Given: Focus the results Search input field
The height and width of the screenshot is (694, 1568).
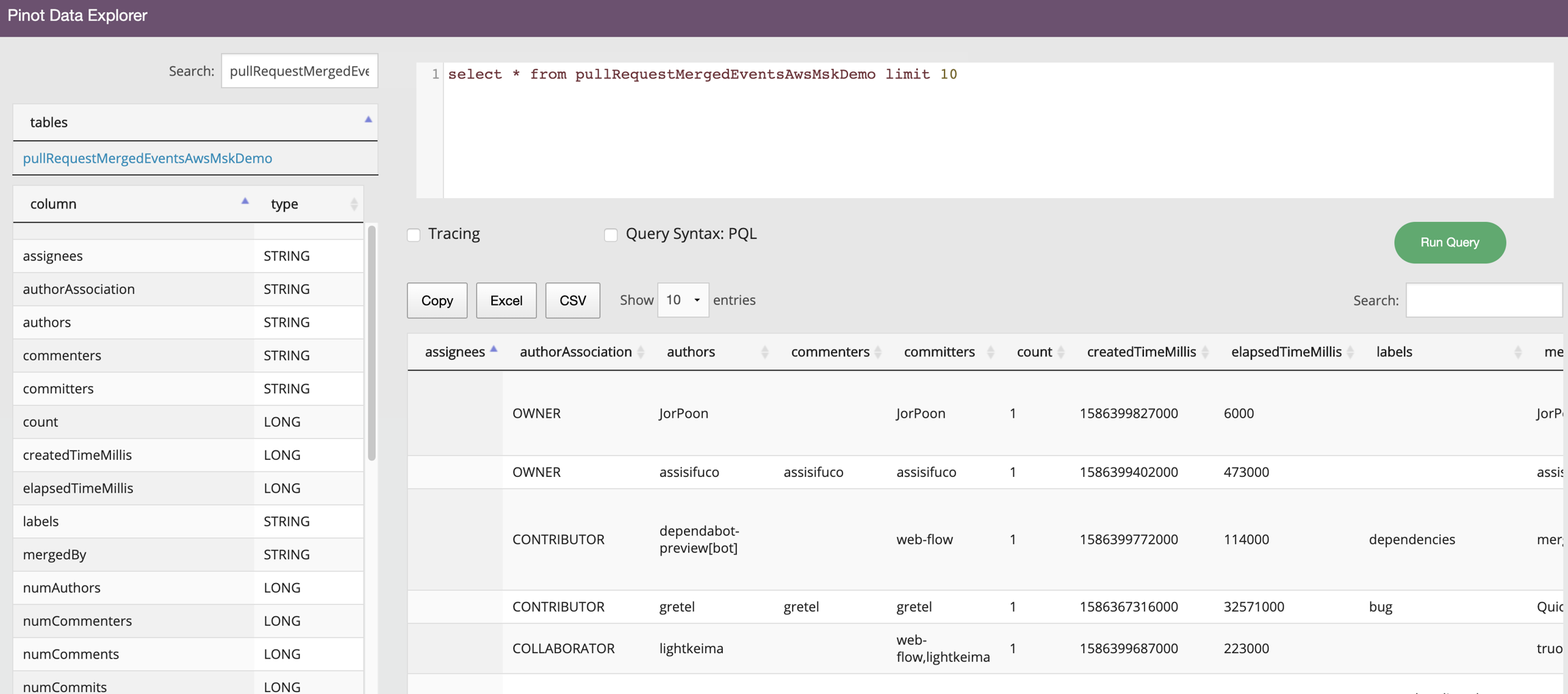Looking at the screenshot, I should click(1484, 300).
